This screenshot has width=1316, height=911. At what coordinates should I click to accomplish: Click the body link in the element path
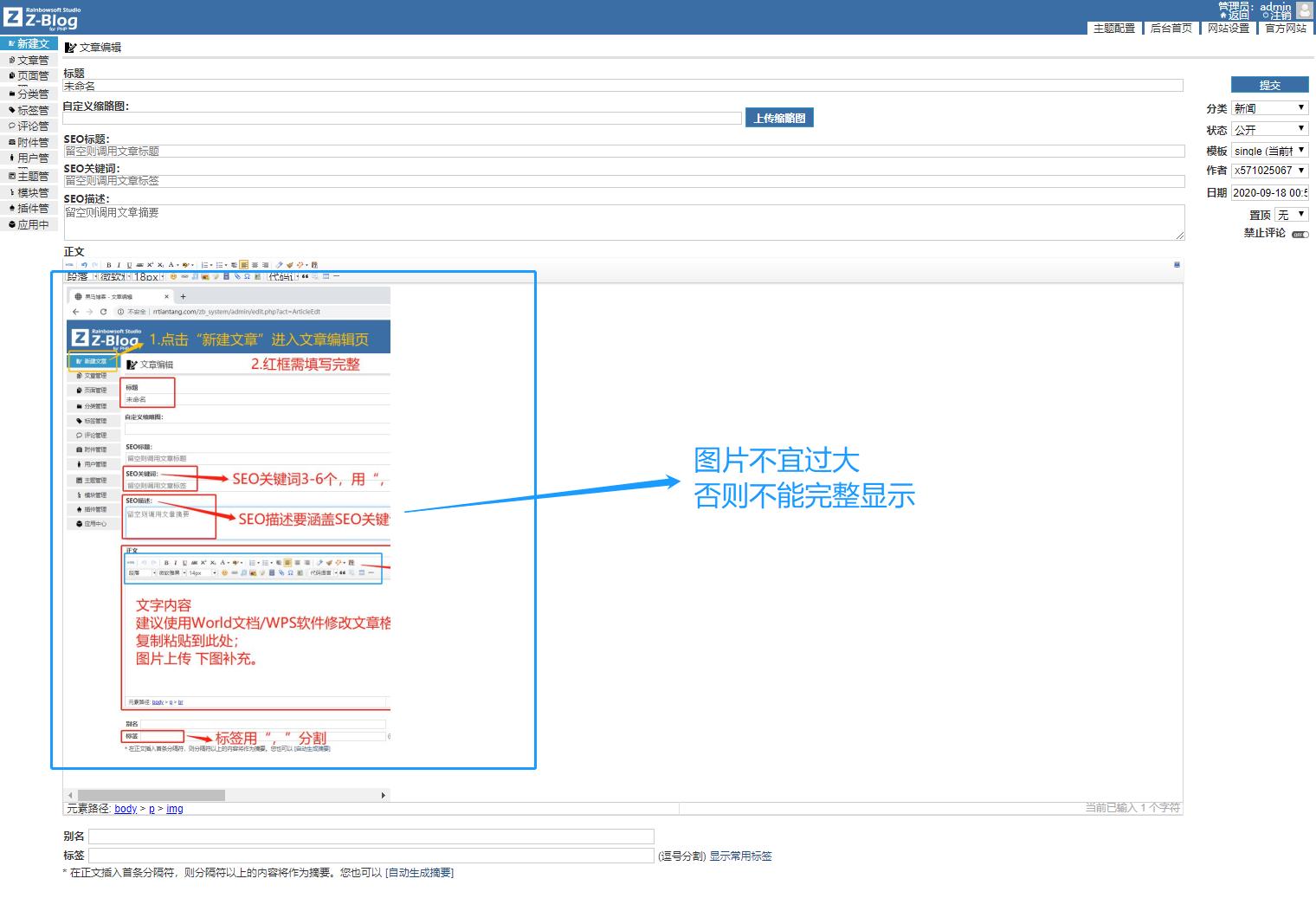[x=126, y=809]
